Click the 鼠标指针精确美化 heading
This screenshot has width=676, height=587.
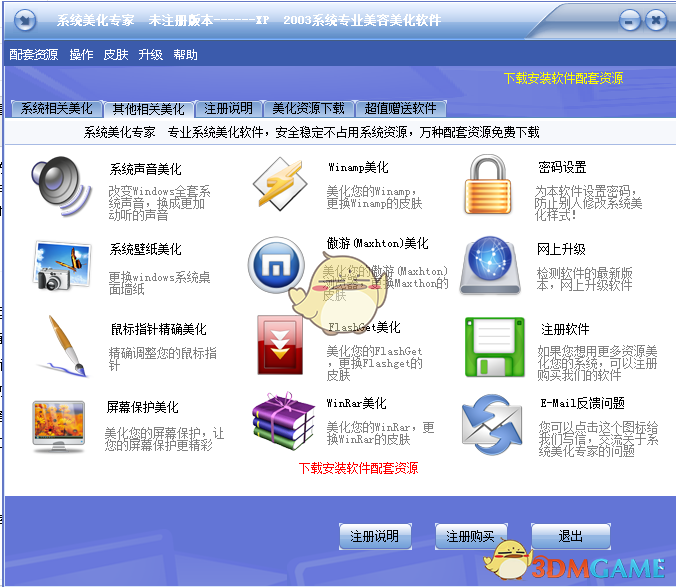(159, 329)
